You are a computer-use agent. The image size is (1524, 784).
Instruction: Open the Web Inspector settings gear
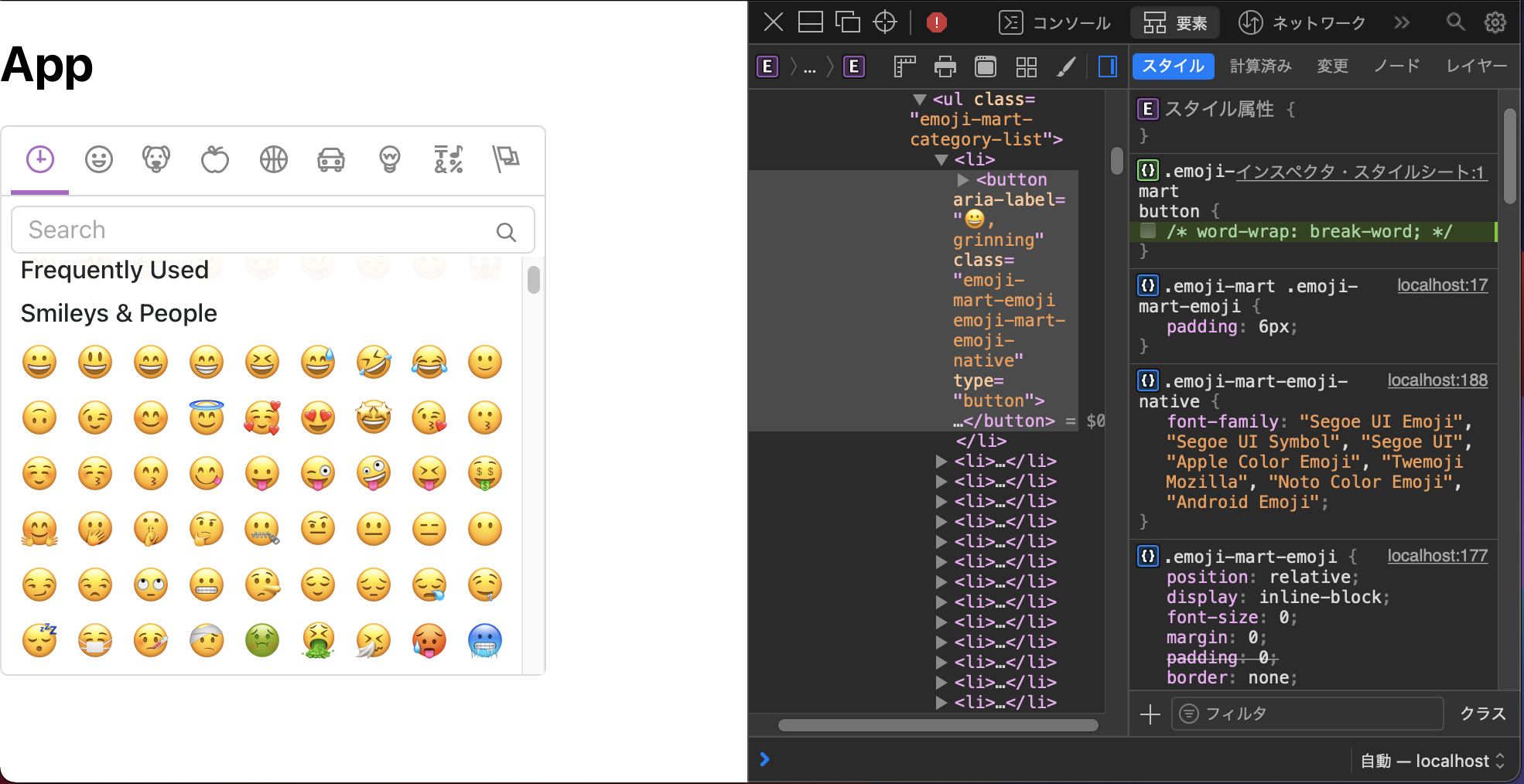click(x=1495, y=22)
